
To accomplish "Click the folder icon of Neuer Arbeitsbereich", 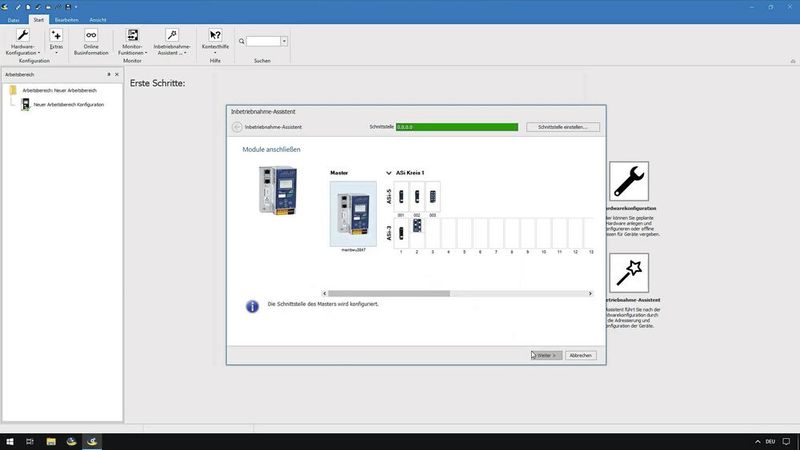I will pyautogui.click(x=13, y=90).
